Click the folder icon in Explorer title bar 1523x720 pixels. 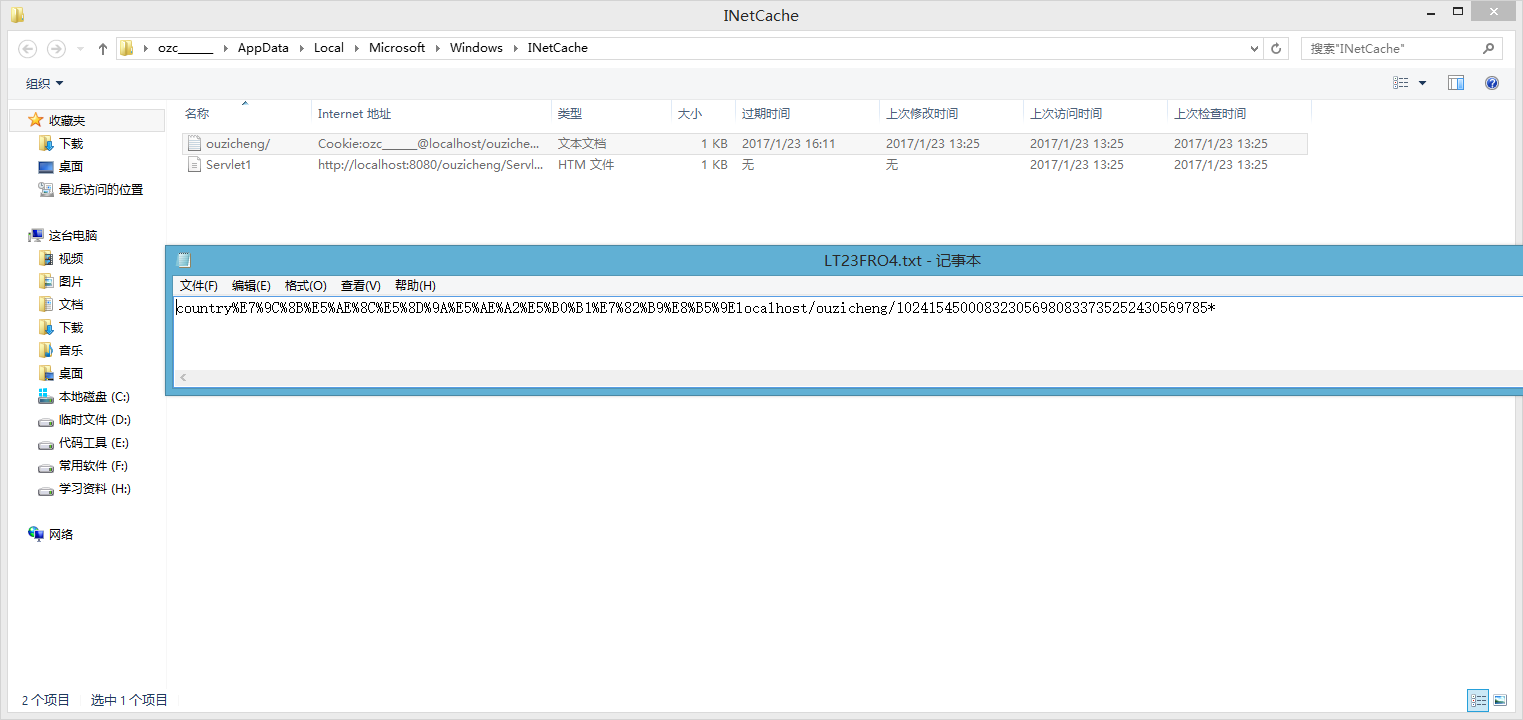[17, 15]
